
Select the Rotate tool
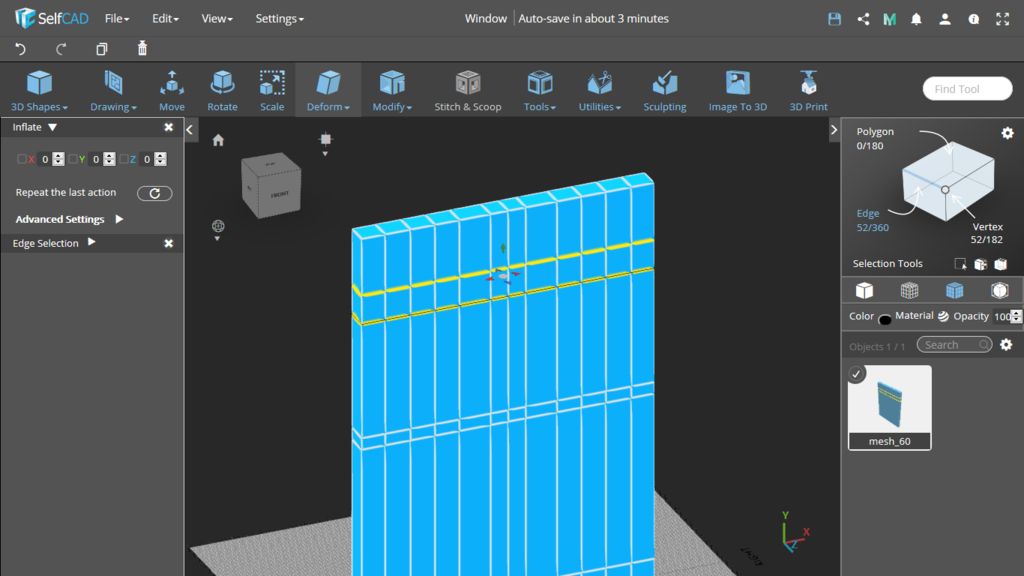222,90
